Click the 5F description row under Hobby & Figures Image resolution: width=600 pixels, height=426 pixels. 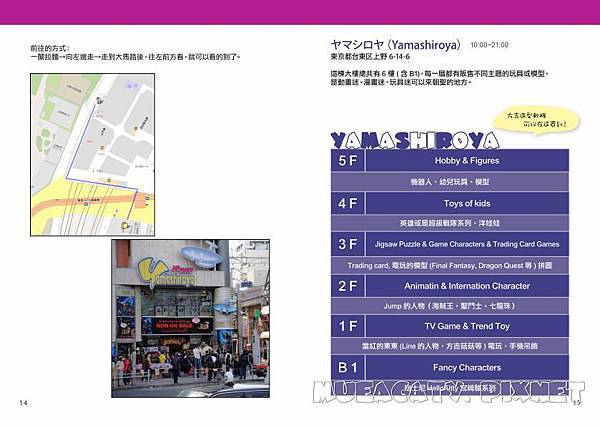click(450, 182)
